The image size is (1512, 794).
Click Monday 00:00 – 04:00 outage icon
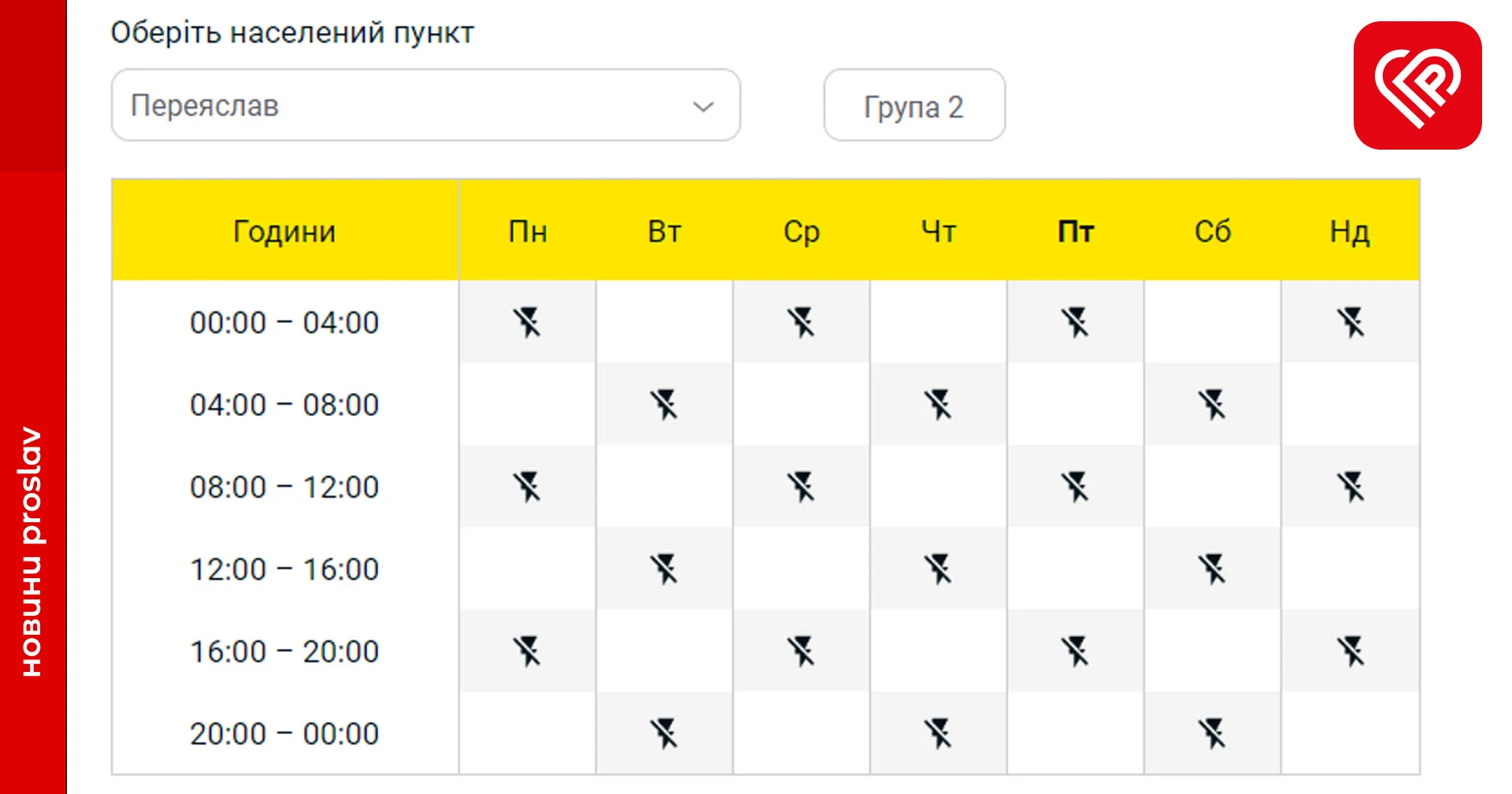tap(527, 322)
